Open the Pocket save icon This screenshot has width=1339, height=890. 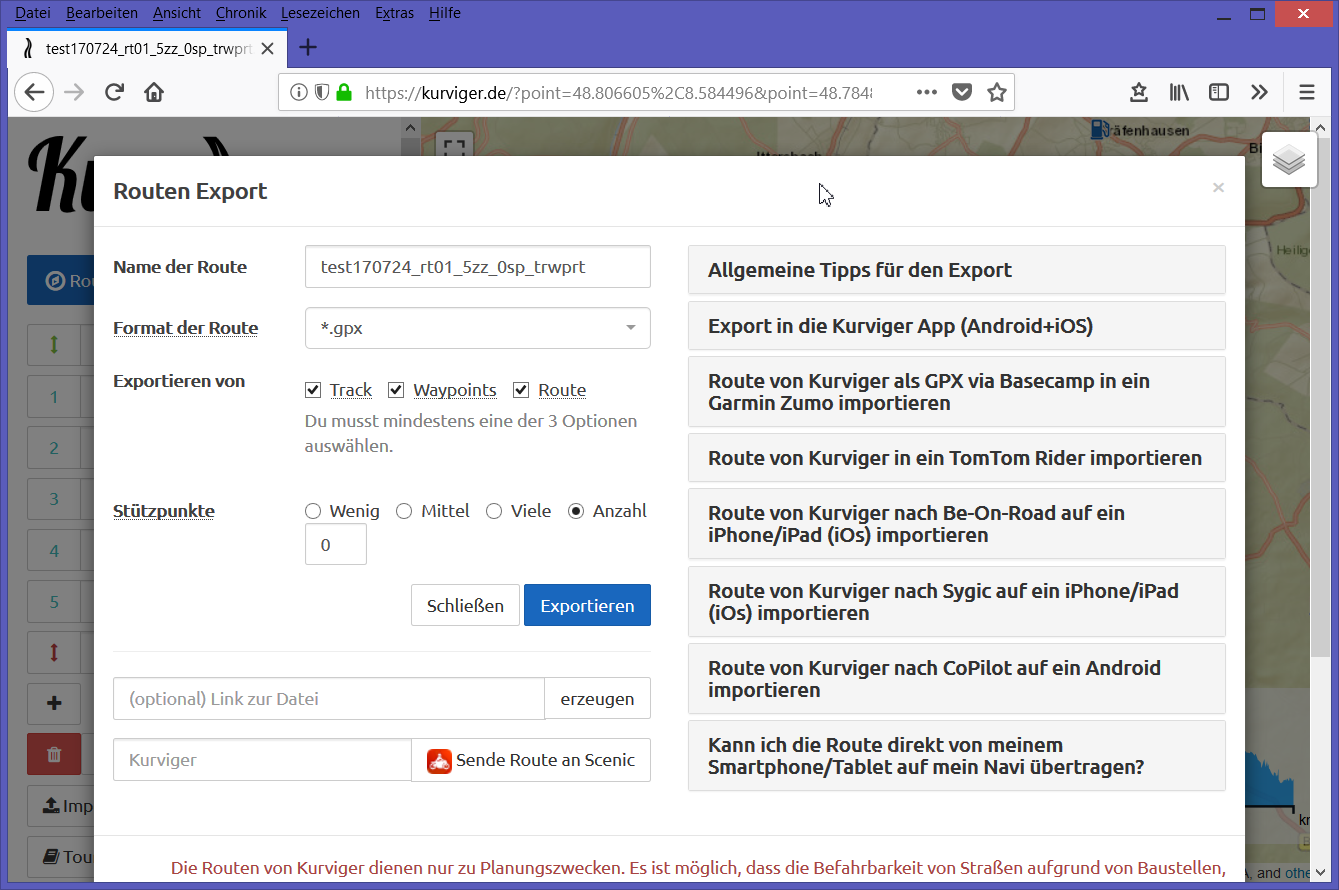click(961, 93)
